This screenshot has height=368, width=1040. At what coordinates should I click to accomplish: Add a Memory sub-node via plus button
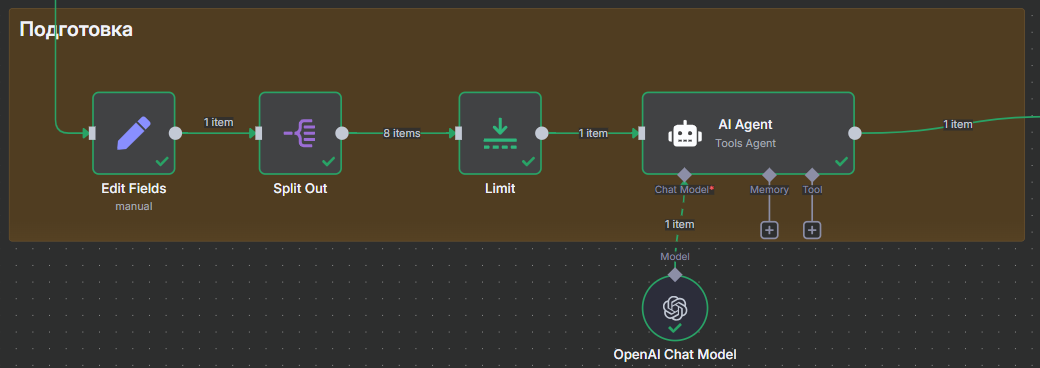click(769, 230)
